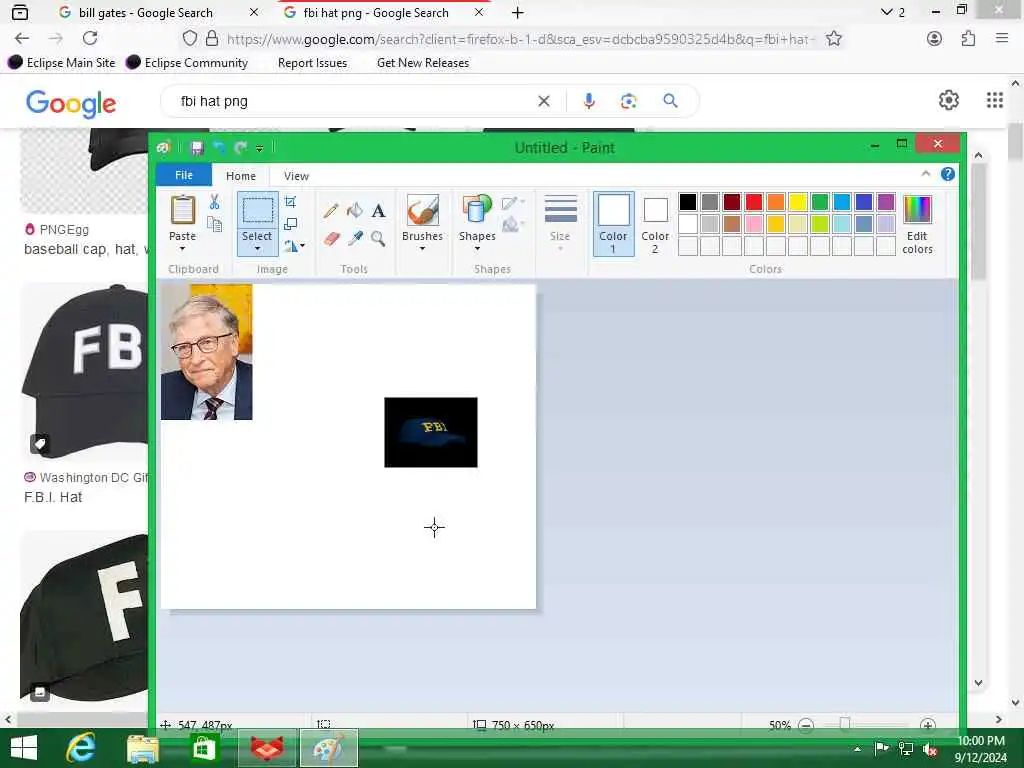
Task: Switch to the View tab in Paint
Action: [296, 176]
